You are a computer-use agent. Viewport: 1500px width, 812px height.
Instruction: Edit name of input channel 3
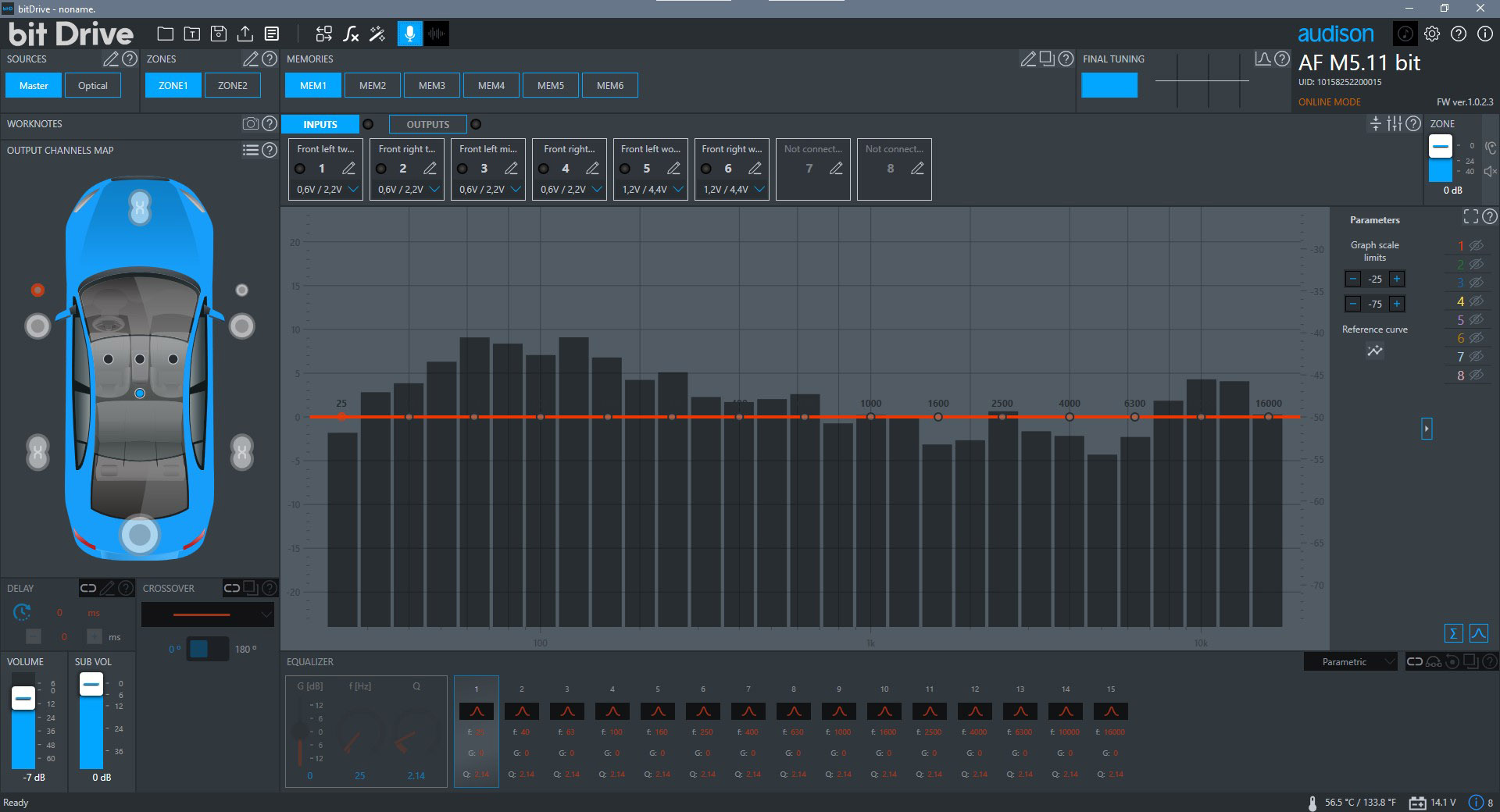(x=511, y=168)
